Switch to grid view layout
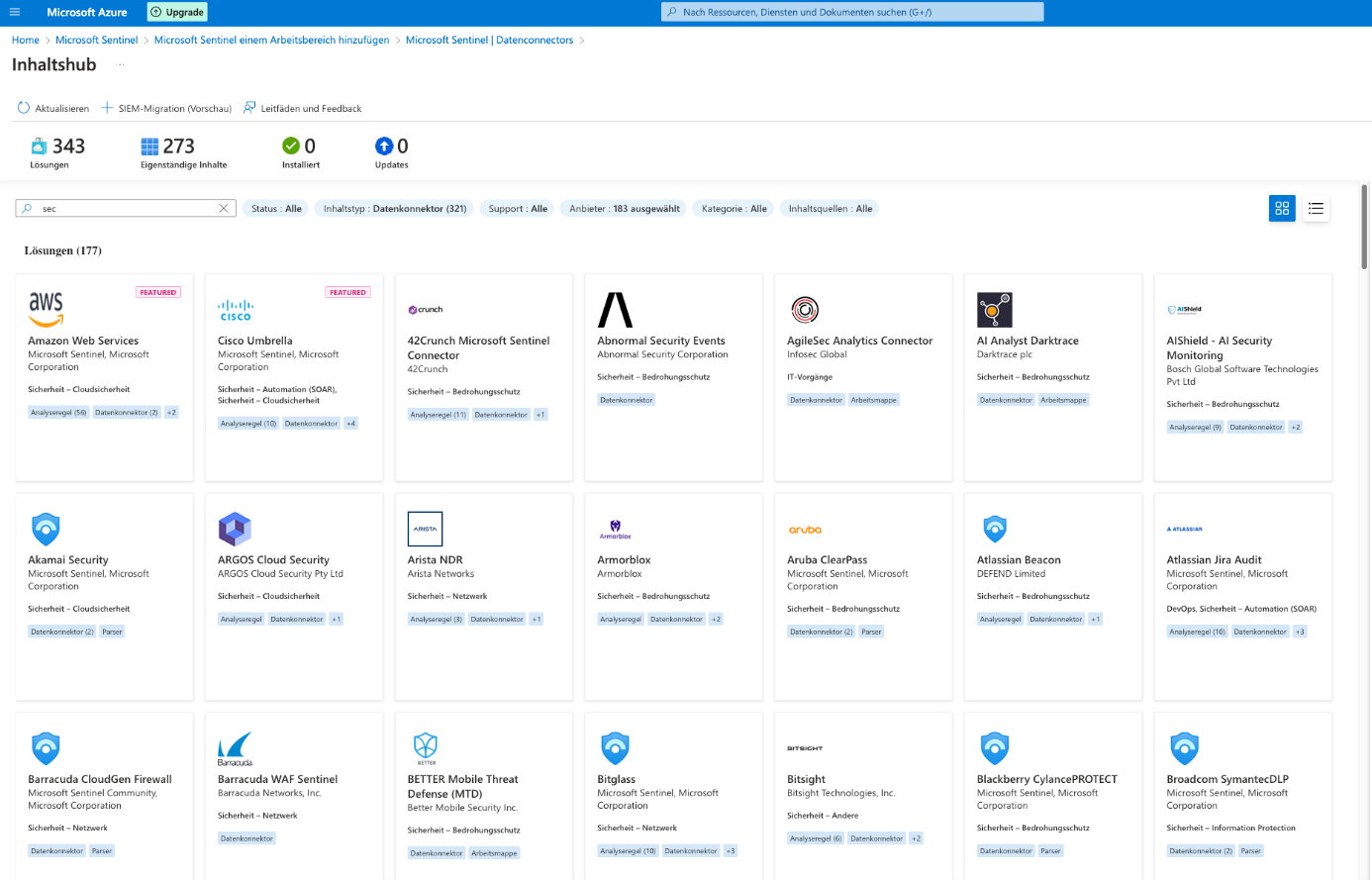The width and height of the screenshot is (1372, 880). click(1282, 209)
